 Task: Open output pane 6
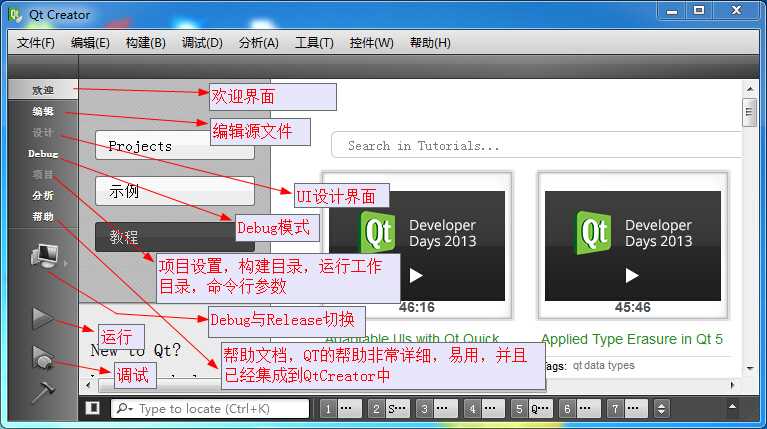click(580, 408)
